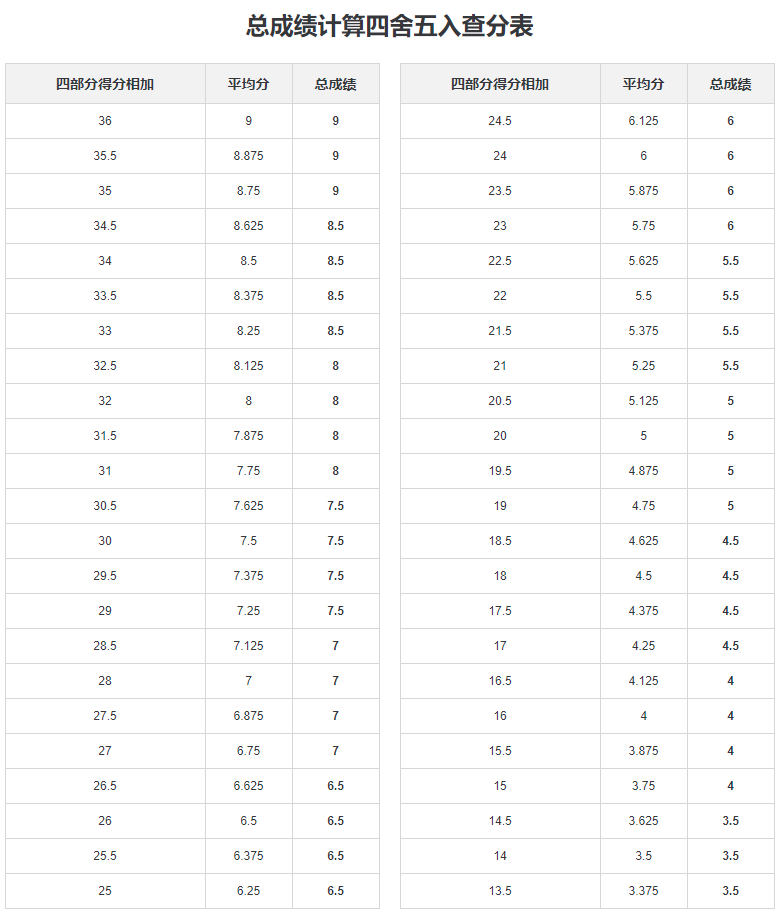Select the sum score cell 20.5
The image size is (782, 916).
pos(500,401)
